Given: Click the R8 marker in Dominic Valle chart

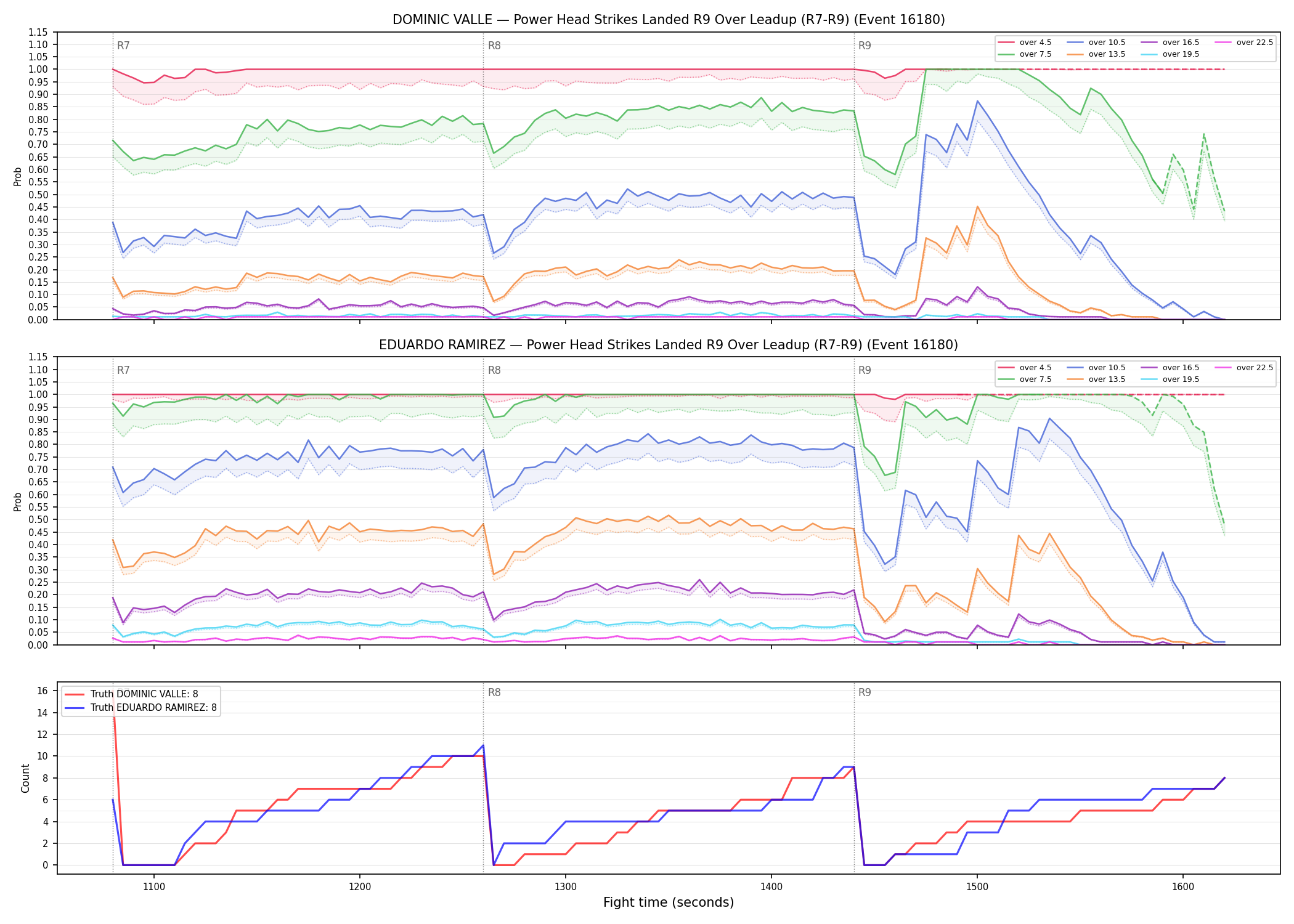Looking at the screenshot, I should (x=494, y=46).
